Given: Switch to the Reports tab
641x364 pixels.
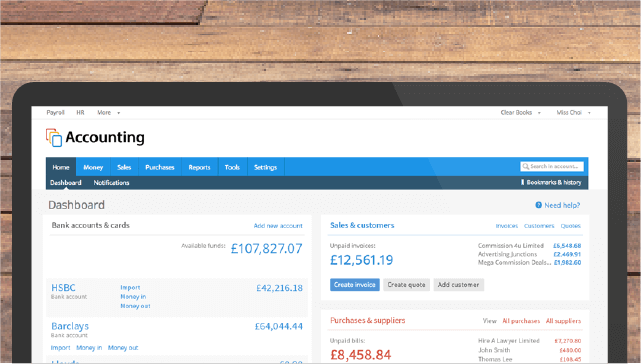Looking at the screenshot, I should point(199,167).
